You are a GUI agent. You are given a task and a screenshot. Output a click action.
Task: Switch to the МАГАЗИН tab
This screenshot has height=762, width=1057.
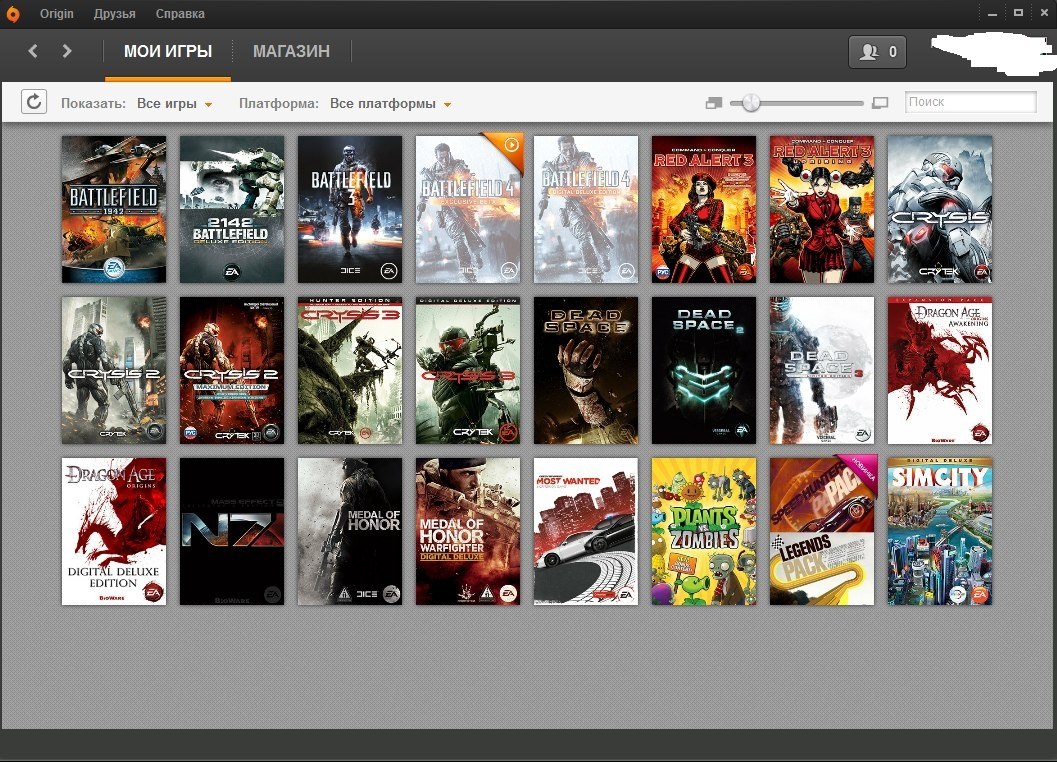point(291,51)
